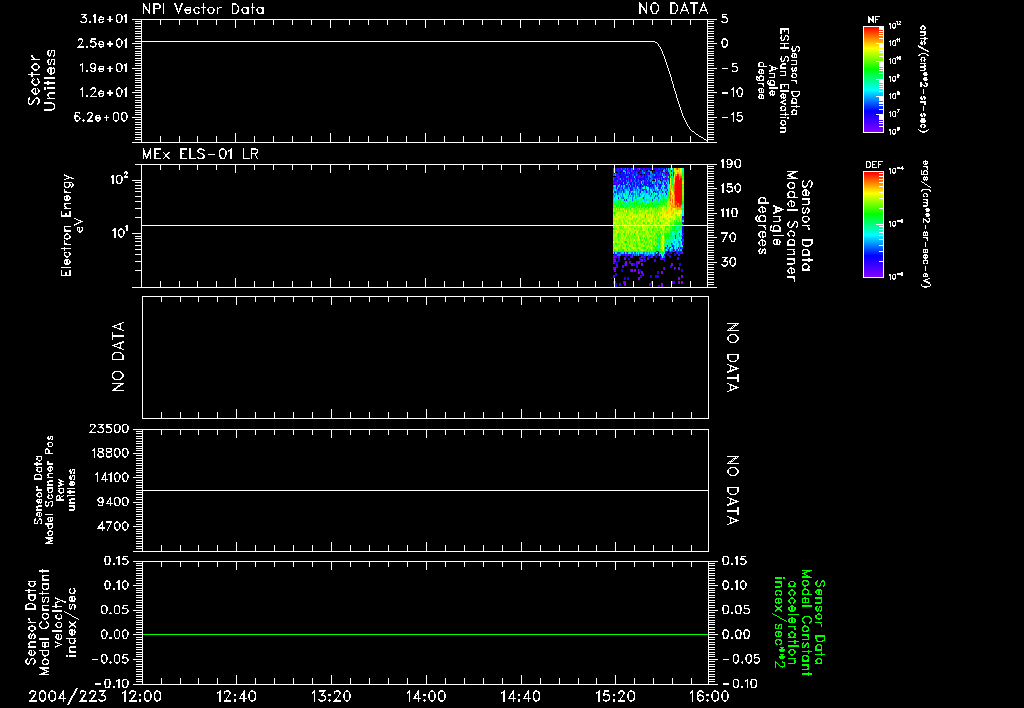Select the 'NPI Vector Data' panel title
Screen dimensions: 1024x708
203,9
